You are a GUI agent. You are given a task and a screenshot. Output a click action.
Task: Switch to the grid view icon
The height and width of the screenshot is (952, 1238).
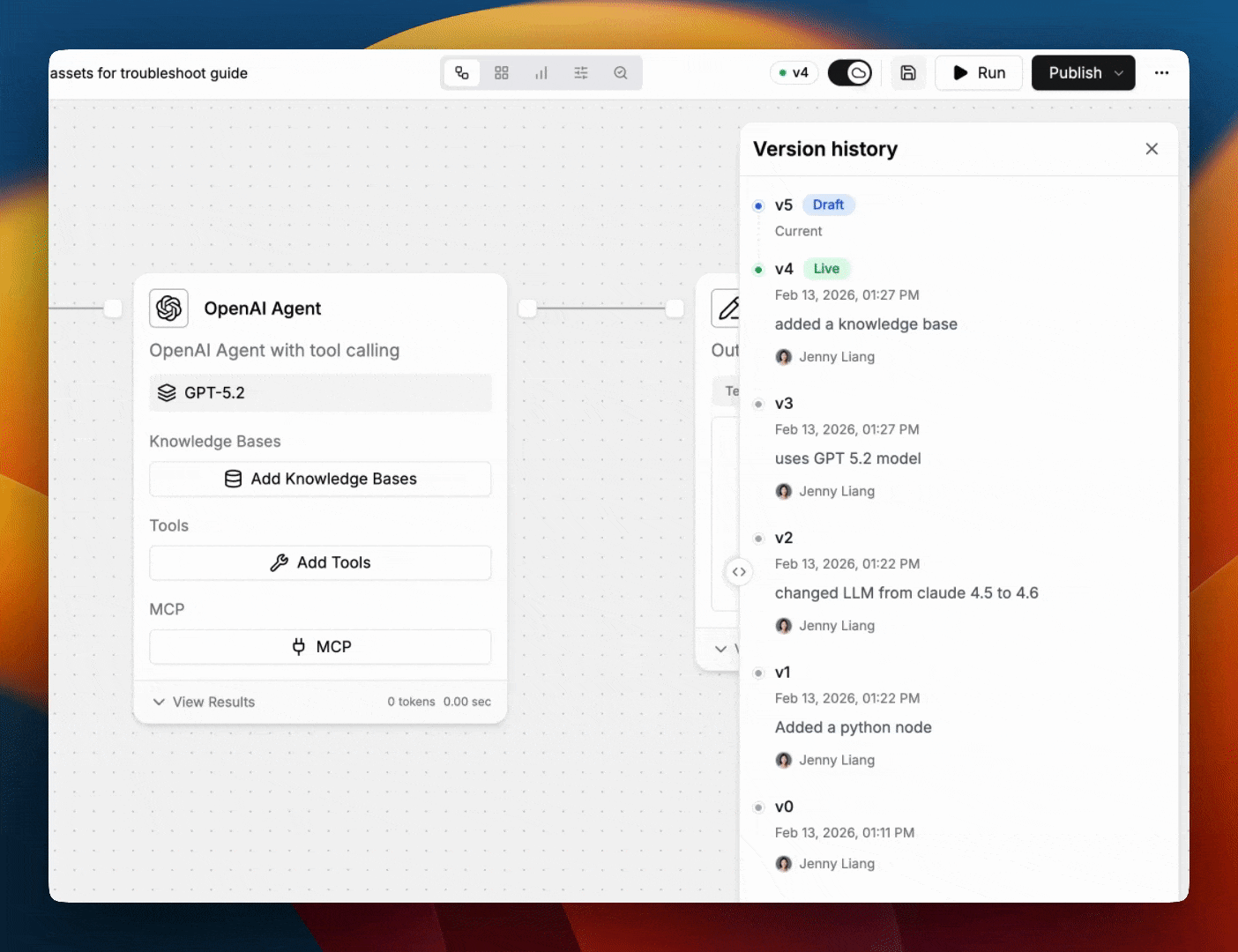tap(502, 73)
